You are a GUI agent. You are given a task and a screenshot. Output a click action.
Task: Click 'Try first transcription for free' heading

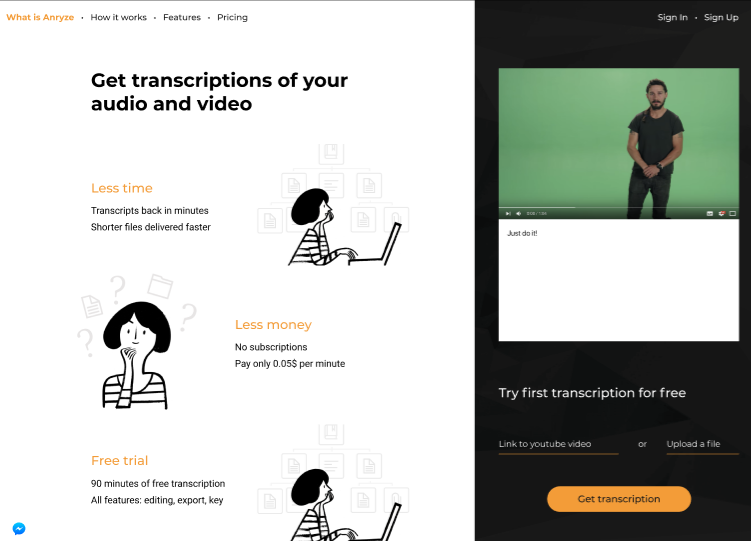(592, 393)
